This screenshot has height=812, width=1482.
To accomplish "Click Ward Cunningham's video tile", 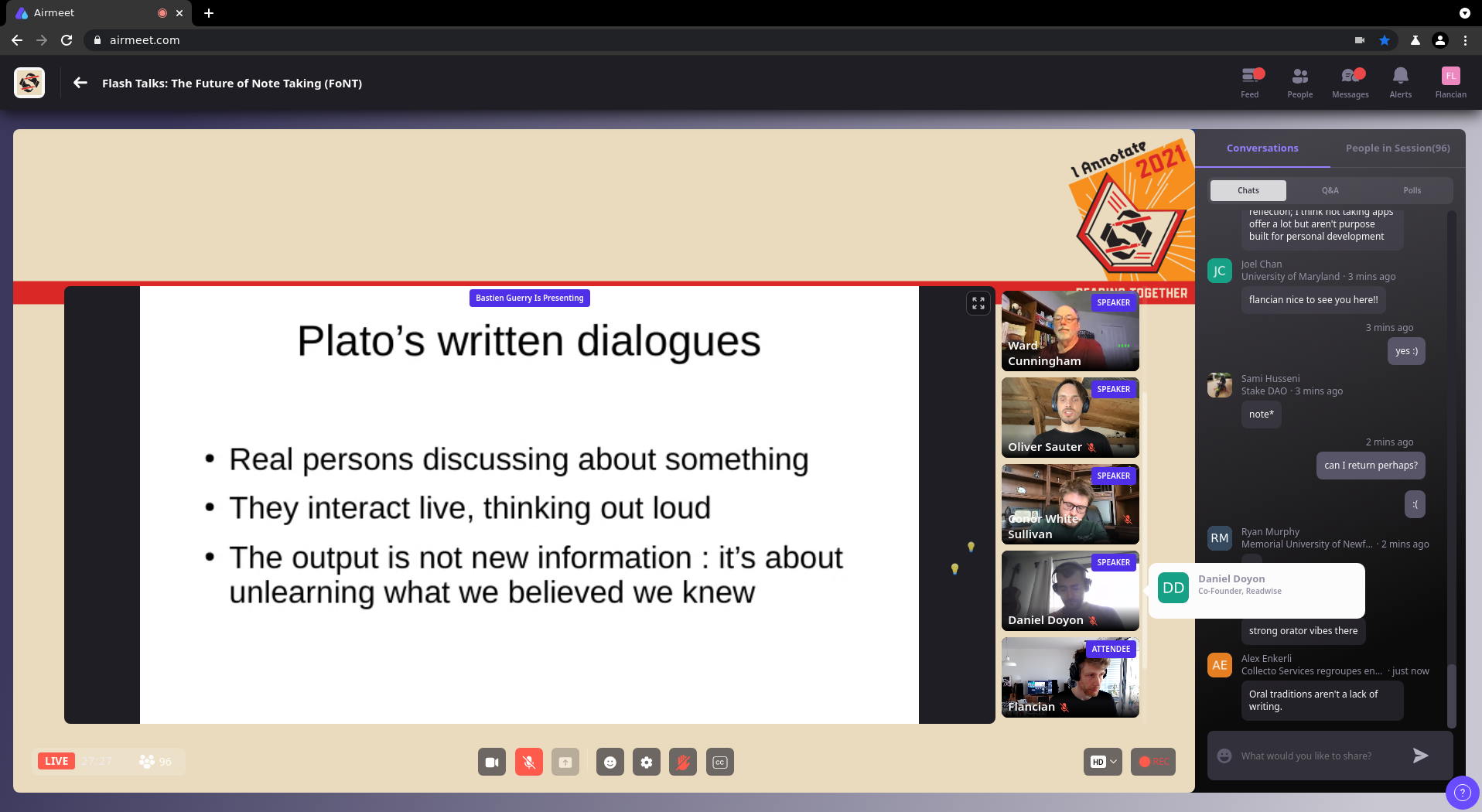I will point(1070,331).
